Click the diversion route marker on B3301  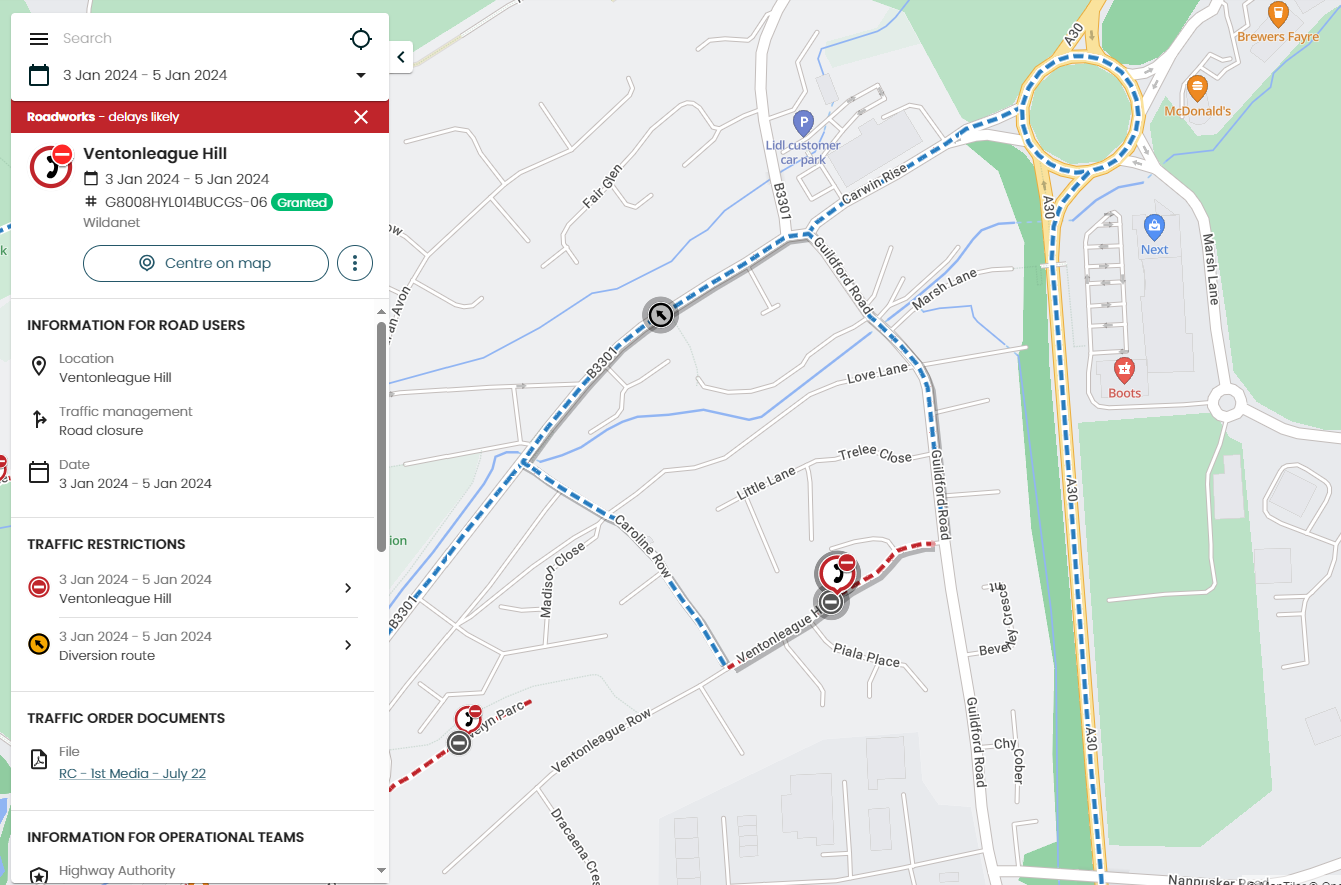(x=659, y=316)
